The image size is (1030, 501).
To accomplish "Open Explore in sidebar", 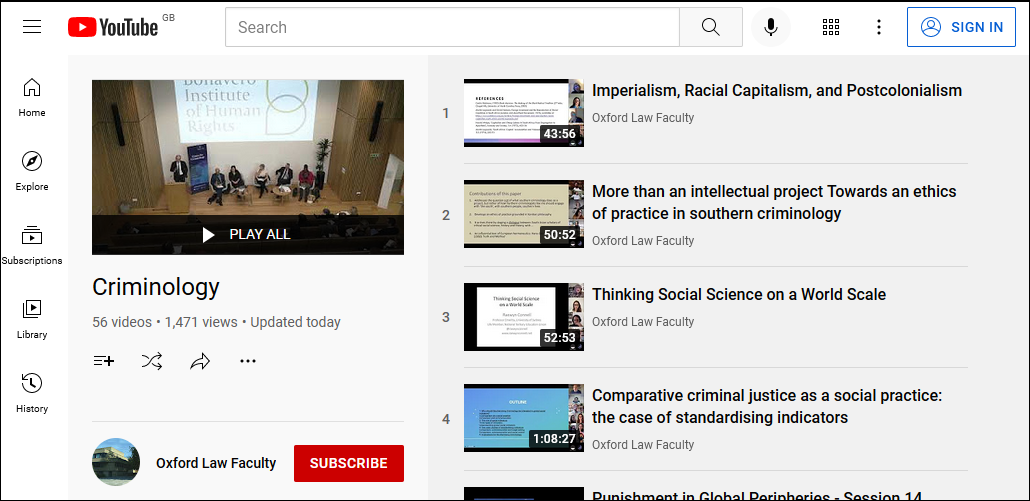I will click(32, 171).
